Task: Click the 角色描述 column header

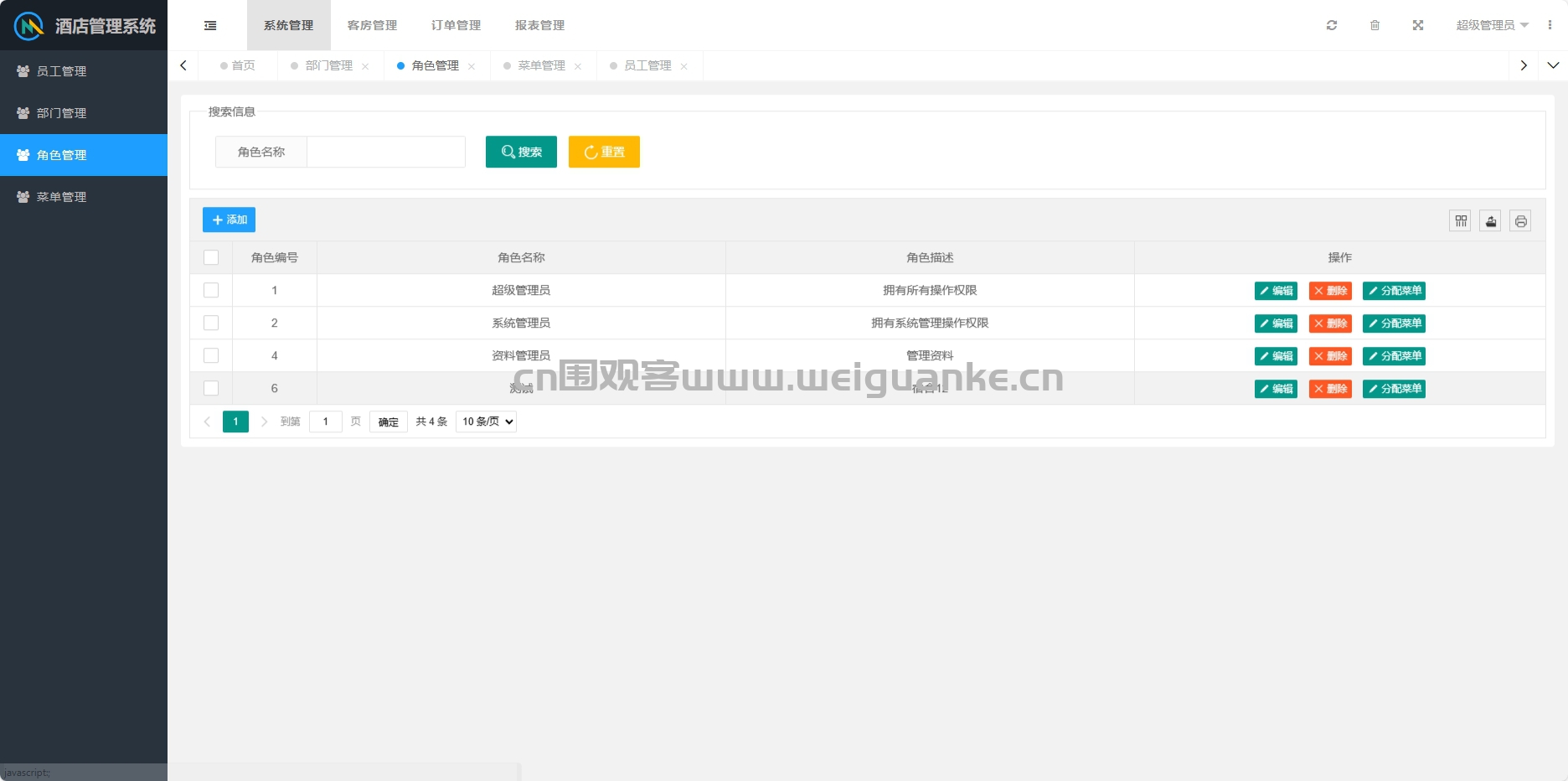Action: click(x=930, y=257)
